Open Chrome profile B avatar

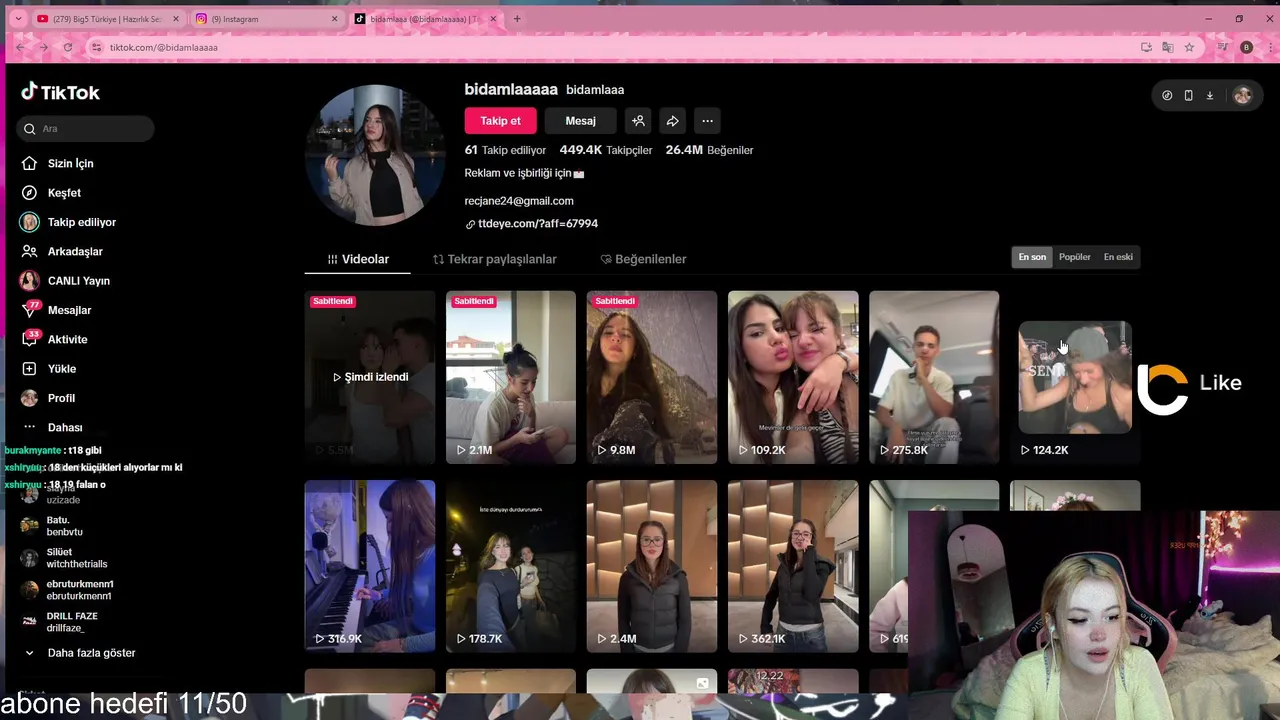click(x=1246, y=47)
